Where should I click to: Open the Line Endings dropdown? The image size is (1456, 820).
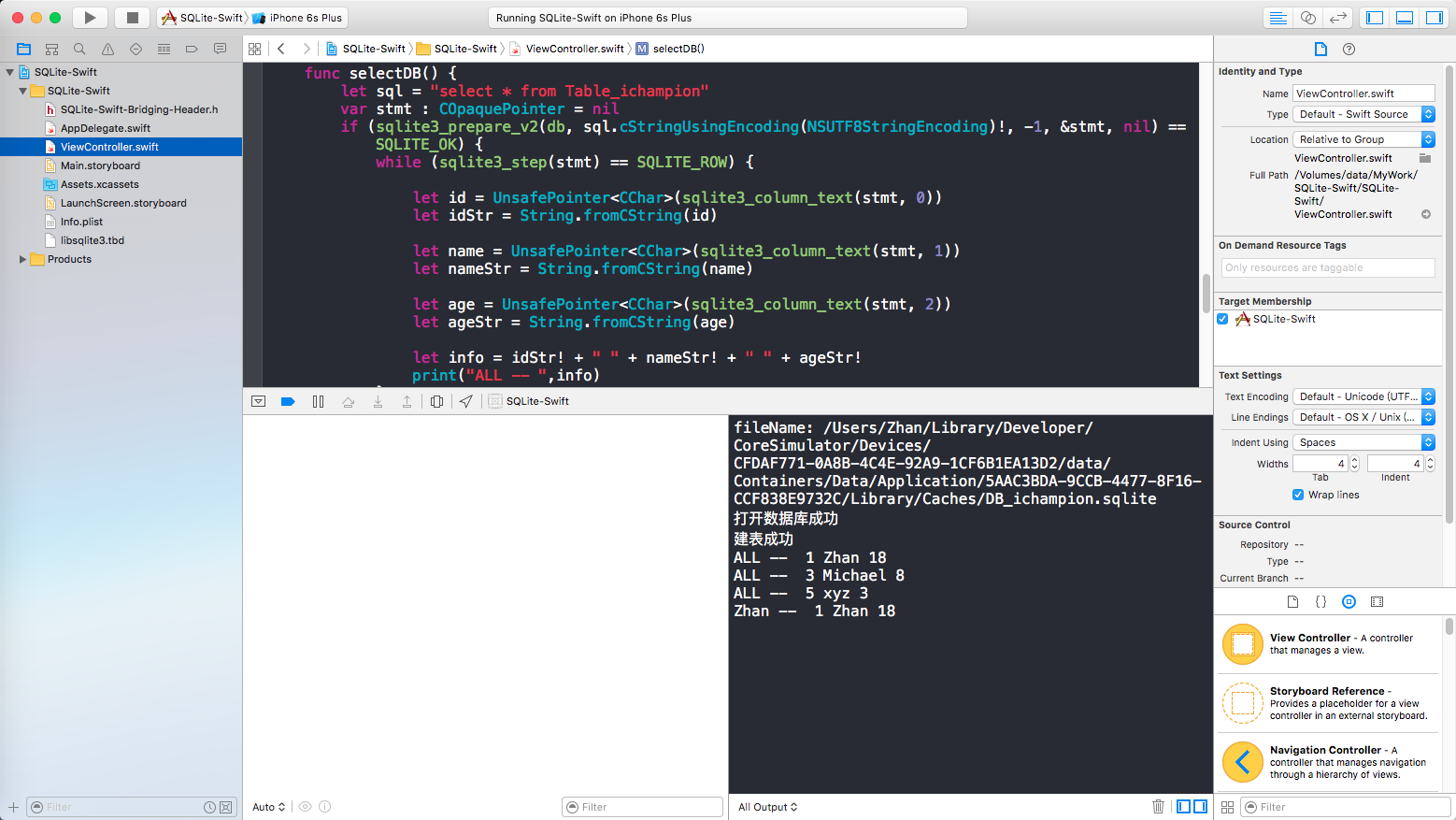[1363, 417]
